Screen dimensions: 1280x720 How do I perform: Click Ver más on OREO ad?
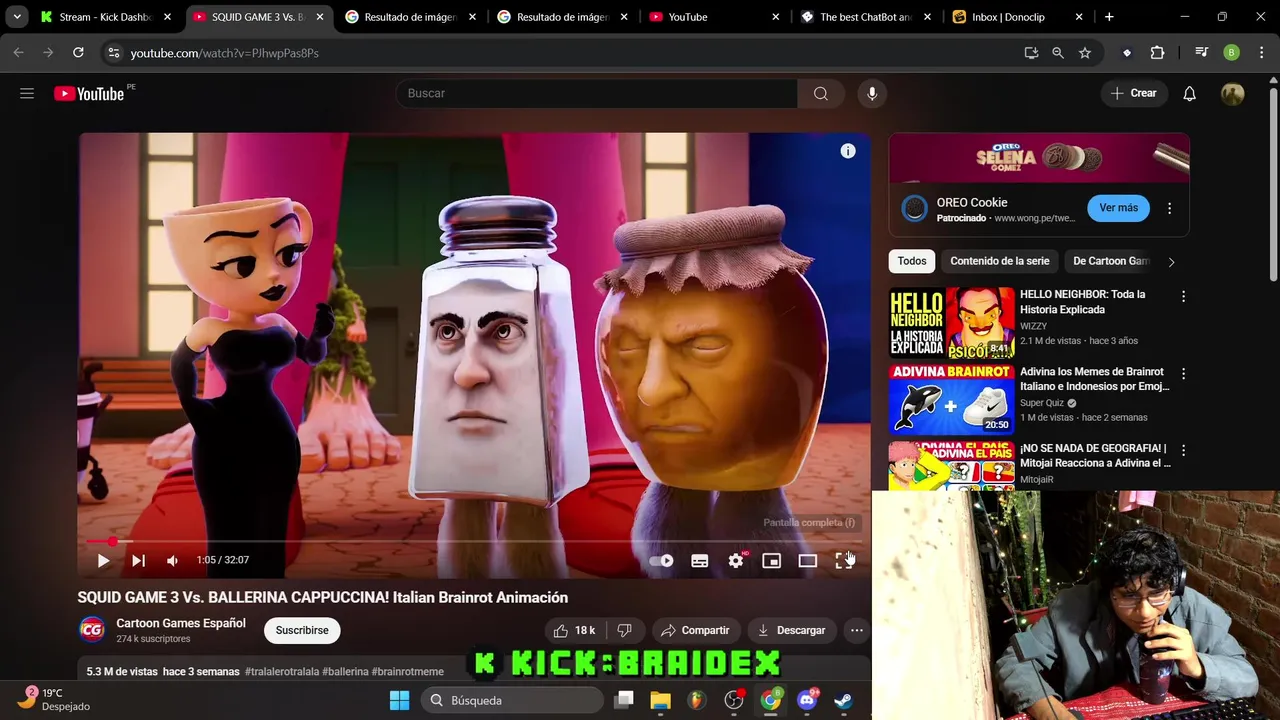[x=1118, y=208]
